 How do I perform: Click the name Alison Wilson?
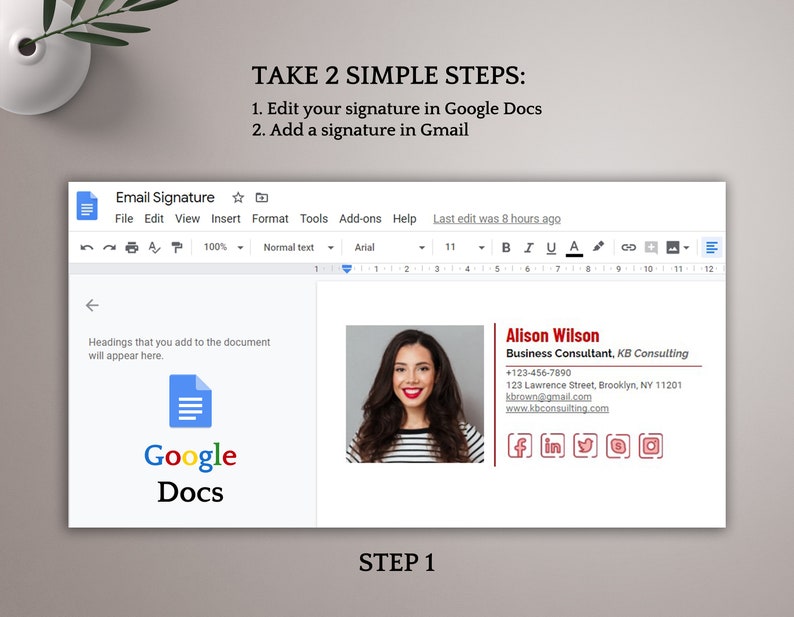(x=552, y=335)
